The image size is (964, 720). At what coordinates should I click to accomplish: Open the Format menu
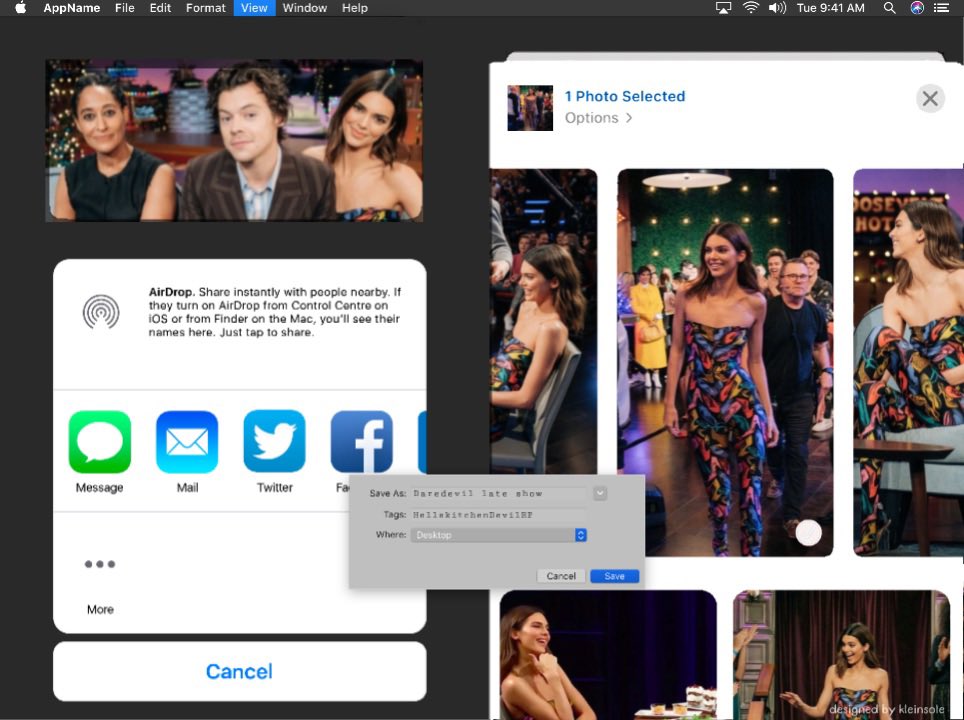point(205,8)
